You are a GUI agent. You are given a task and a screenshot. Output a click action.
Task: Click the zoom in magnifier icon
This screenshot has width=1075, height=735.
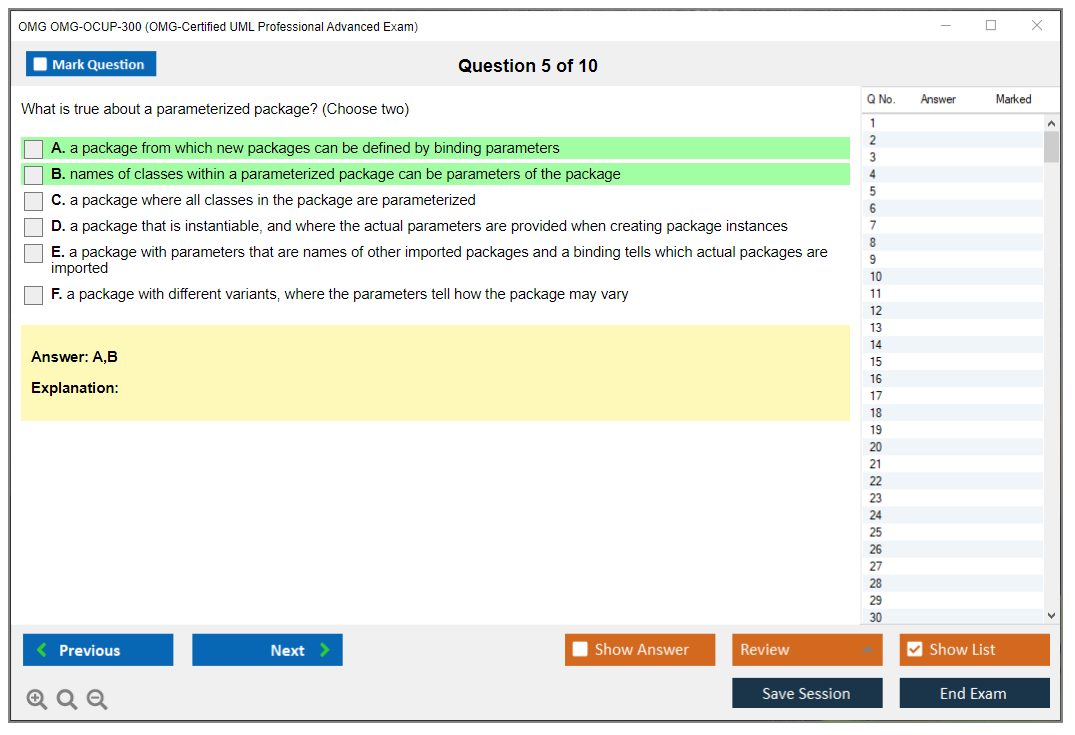(37, 700)
